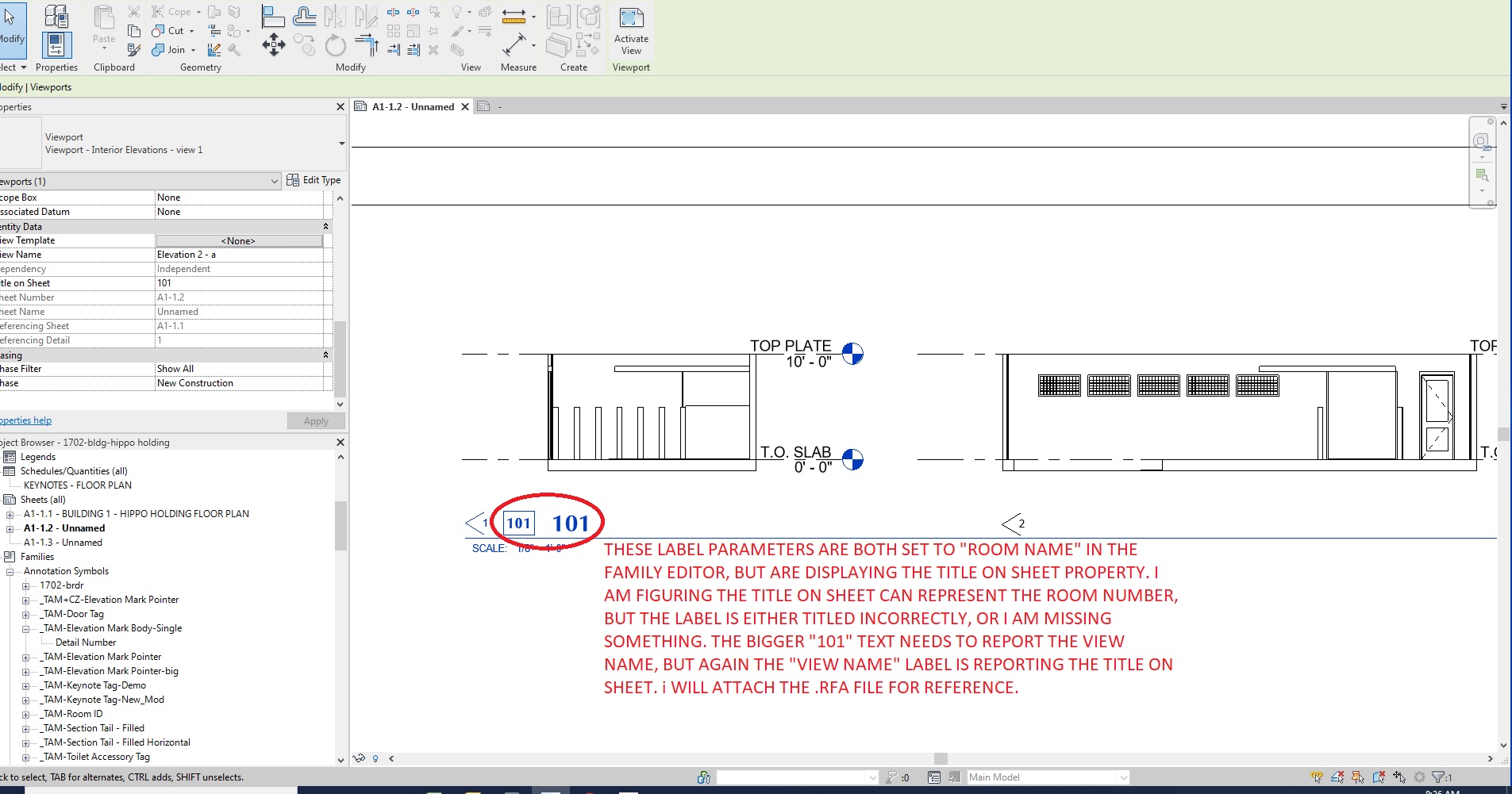The width and height of the screenshot is (1512, 794).
Task: Select the Offset tool
Action: (305, 16)
